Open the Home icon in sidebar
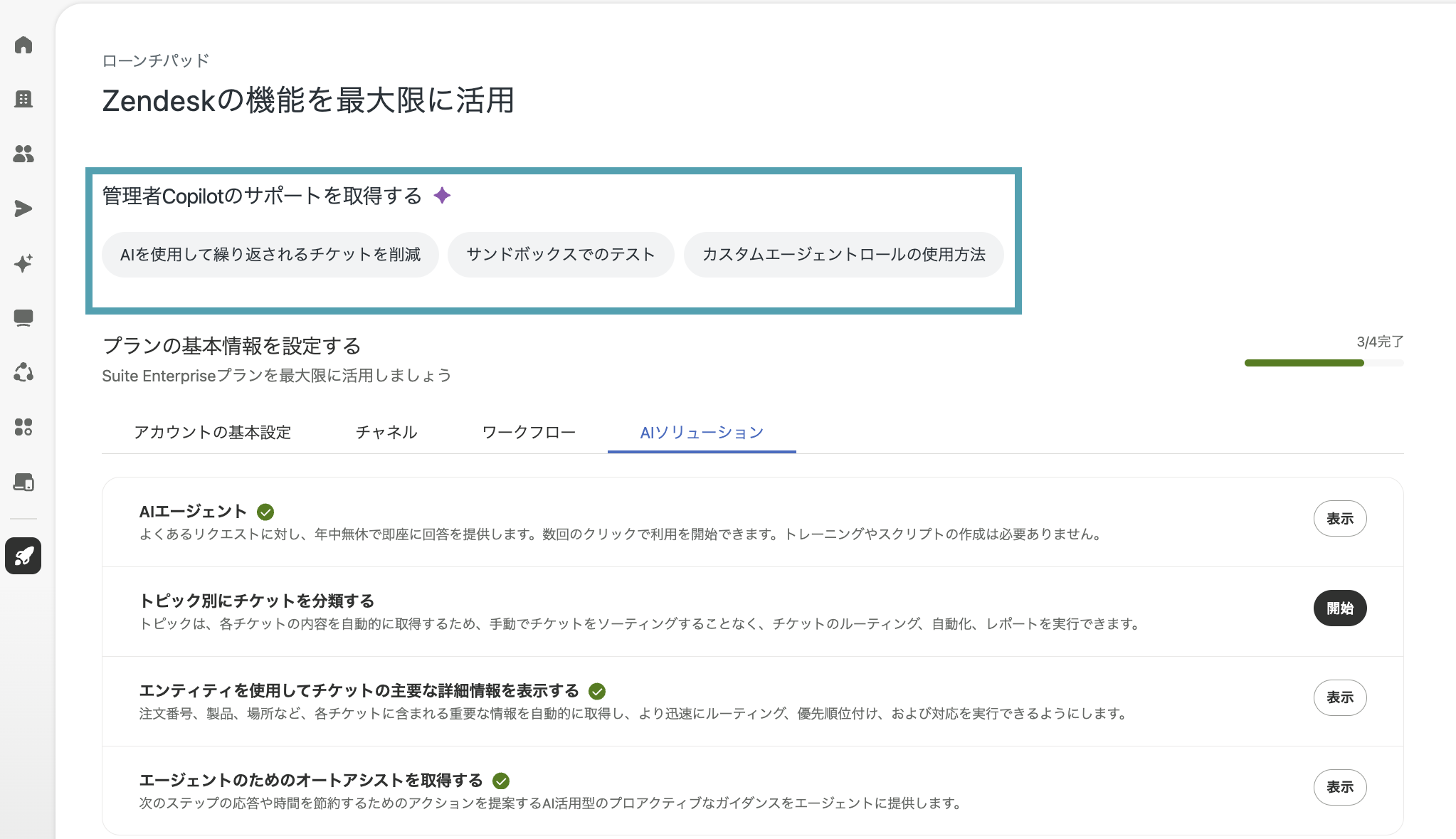This screenshot has height=839, width=1456. point(23,45)
